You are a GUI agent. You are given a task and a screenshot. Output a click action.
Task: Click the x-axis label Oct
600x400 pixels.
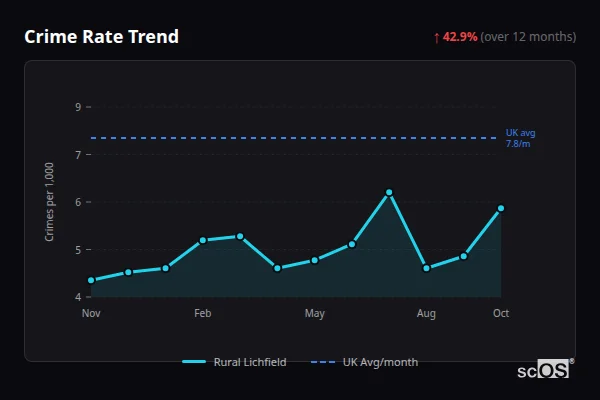coord(501,313)
